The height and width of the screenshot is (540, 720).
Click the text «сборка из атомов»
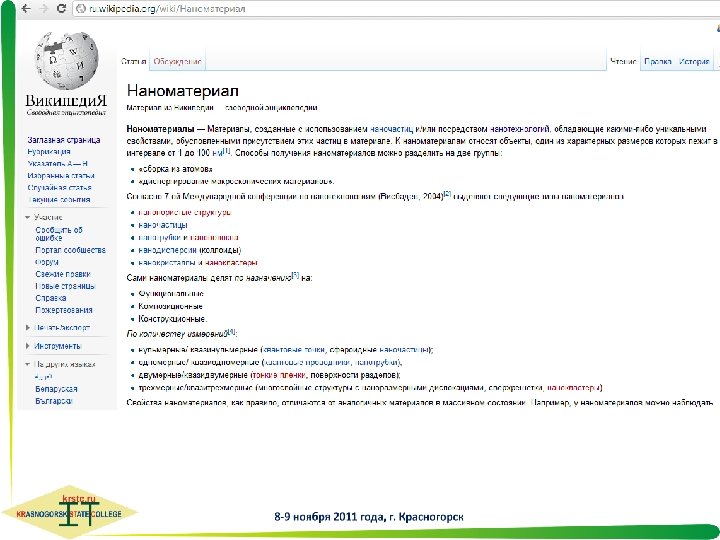[175, 169]
